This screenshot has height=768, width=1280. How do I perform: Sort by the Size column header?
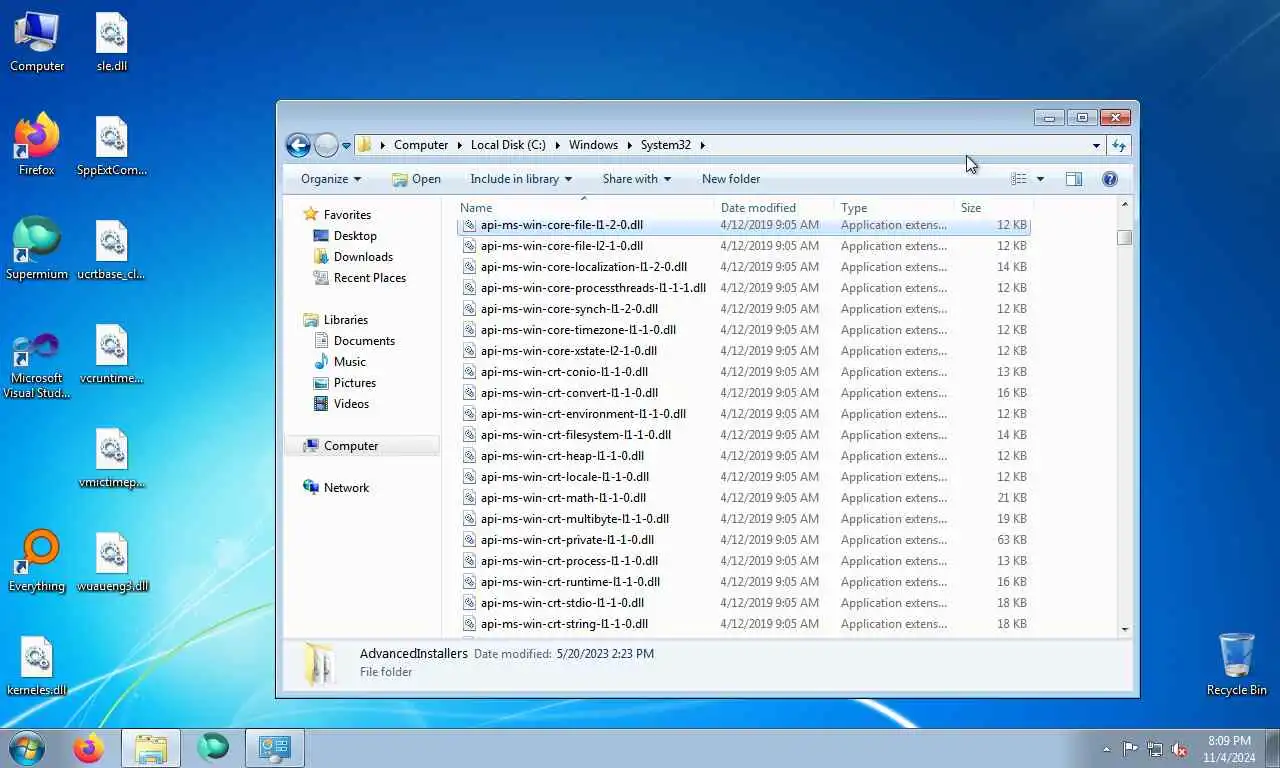[x=993, y=207]
